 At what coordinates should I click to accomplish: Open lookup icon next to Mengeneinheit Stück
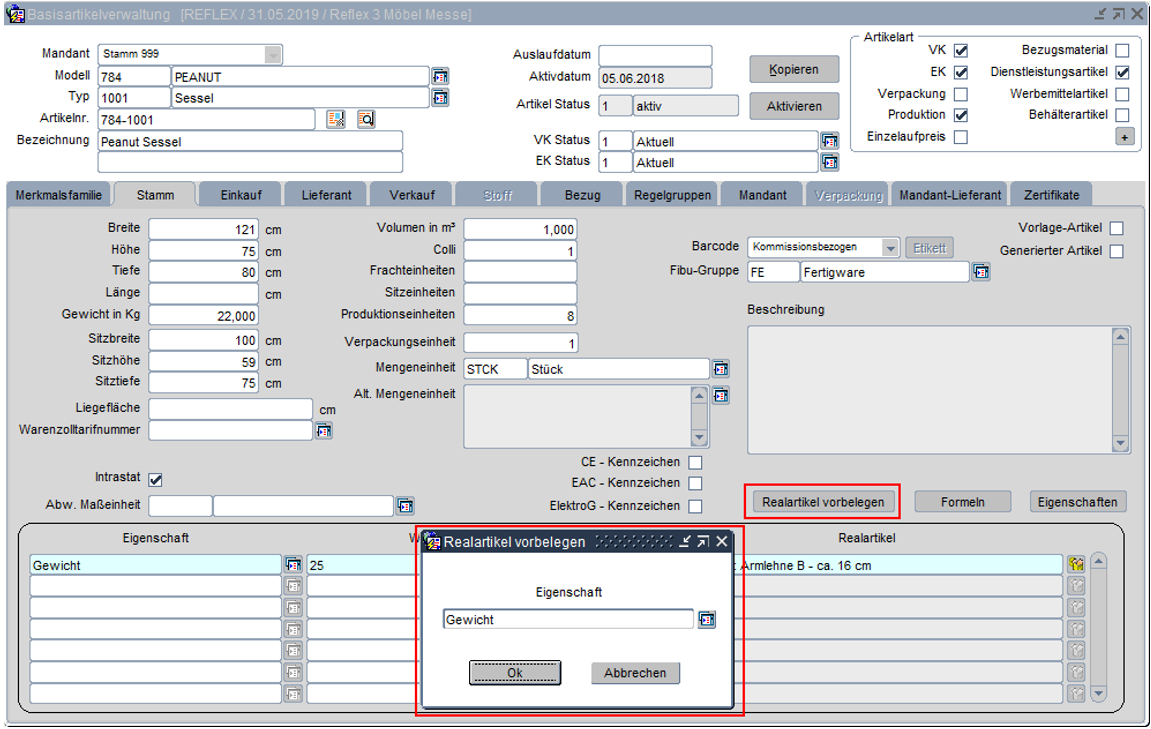[x=720, y=369]
